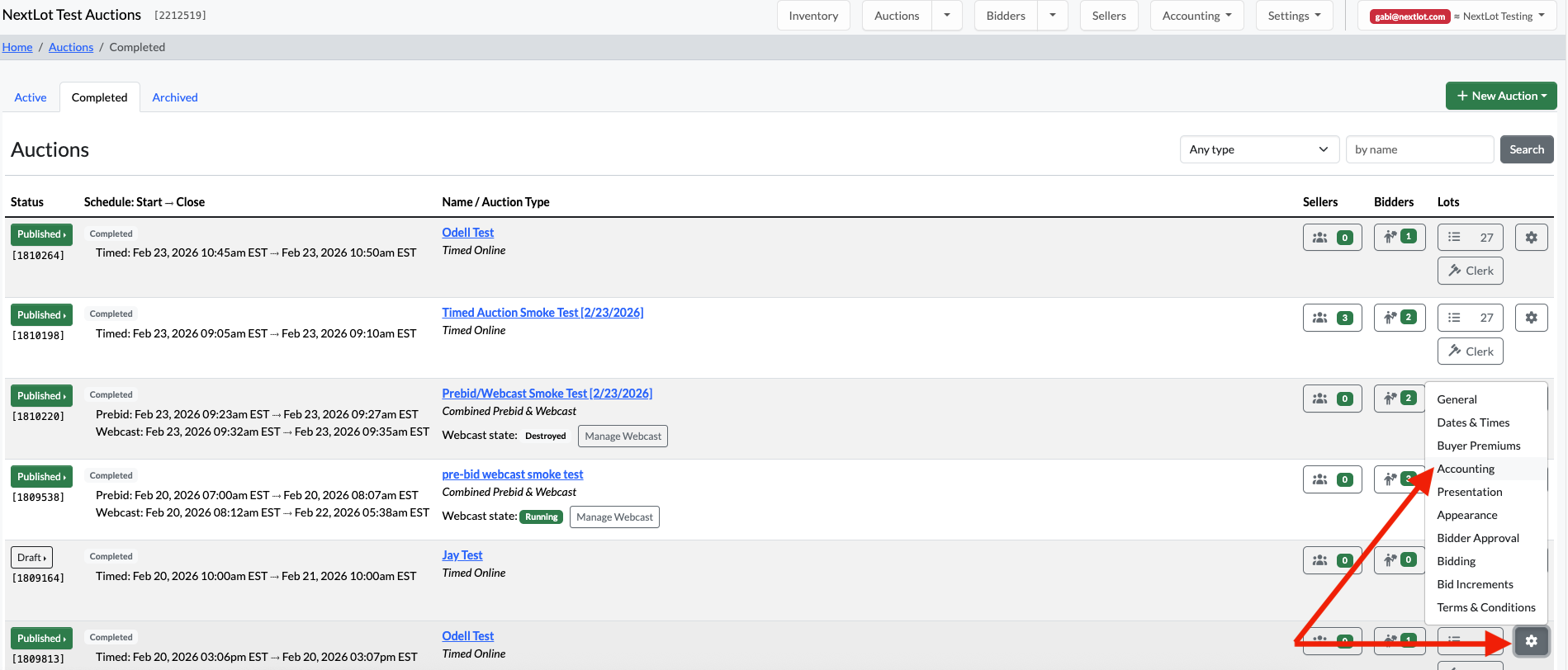Select Presentation menu entry
This screenshot has height=670, width=1568.
click(1486, 492)
